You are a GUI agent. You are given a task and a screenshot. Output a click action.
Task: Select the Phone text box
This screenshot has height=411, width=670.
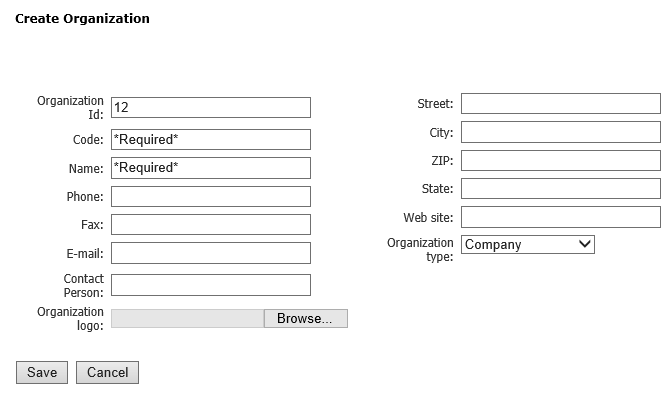pyautogui.click(x=210, y=197)
